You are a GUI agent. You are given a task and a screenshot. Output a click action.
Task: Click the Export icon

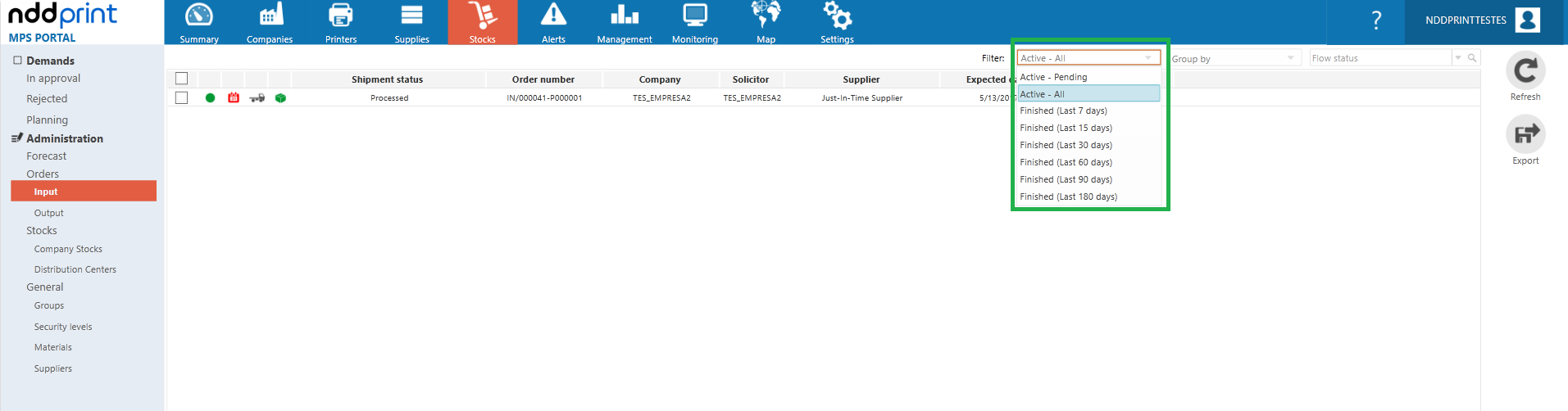[x=1525, y=134]
